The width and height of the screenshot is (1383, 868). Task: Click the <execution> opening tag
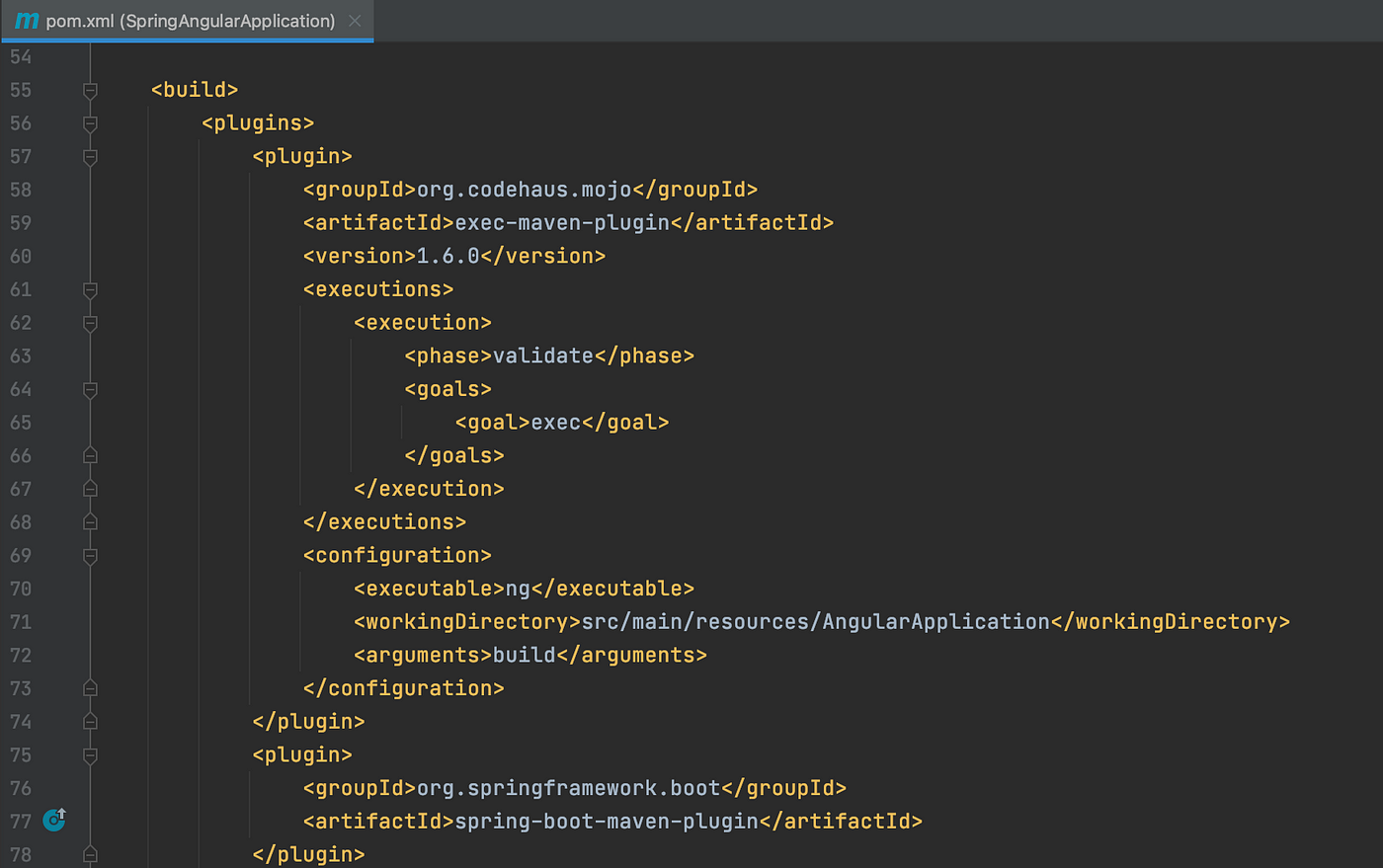[423, 323]
